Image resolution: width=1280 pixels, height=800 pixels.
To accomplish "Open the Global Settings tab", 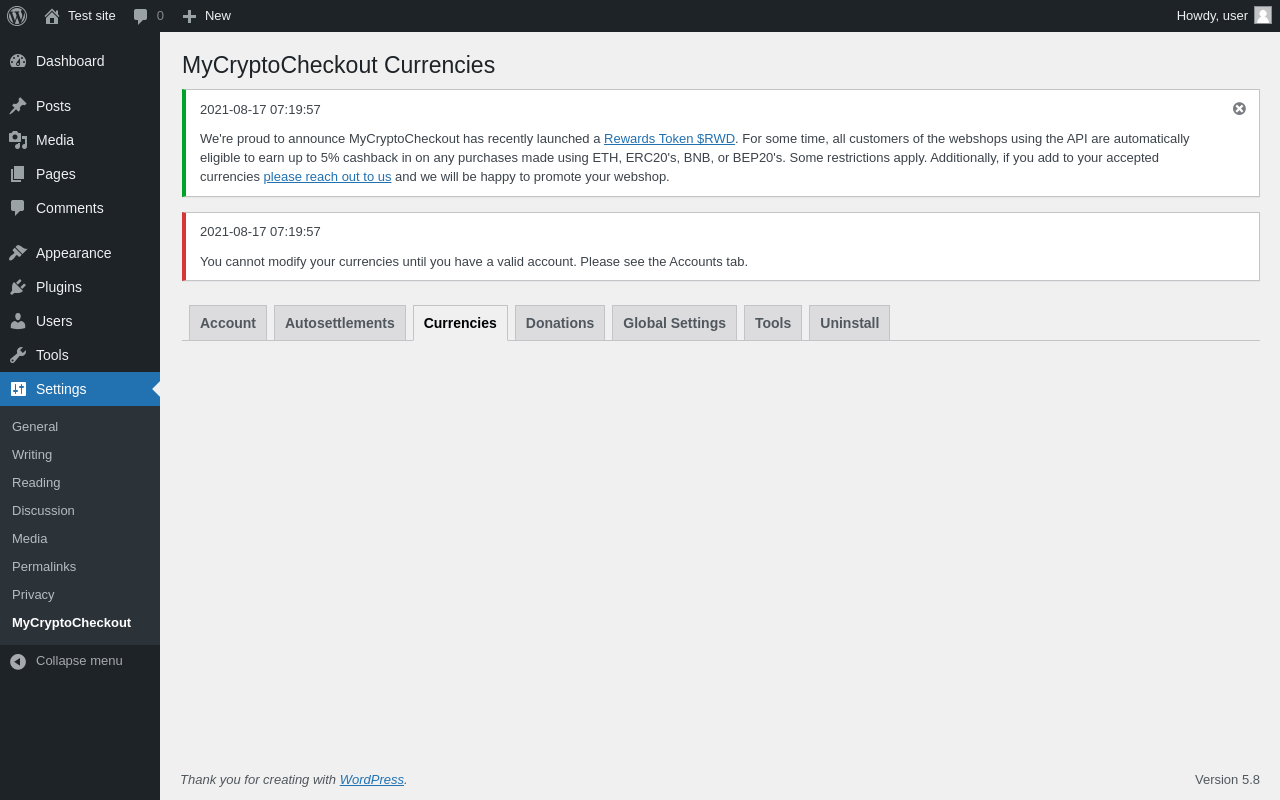I will pos(674,323).
